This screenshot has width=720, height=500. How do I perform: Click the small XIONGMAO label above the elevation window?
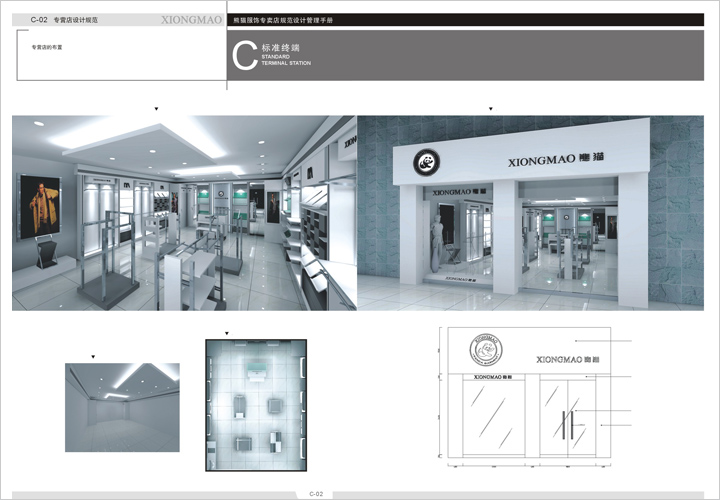(x=492, y=377)
